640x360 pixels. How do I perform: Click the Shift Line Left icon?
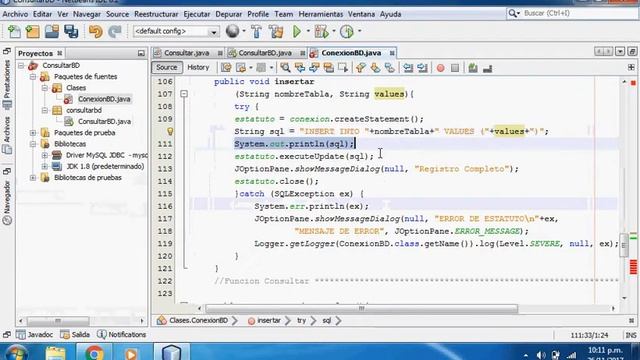click(x=408, y=68)
